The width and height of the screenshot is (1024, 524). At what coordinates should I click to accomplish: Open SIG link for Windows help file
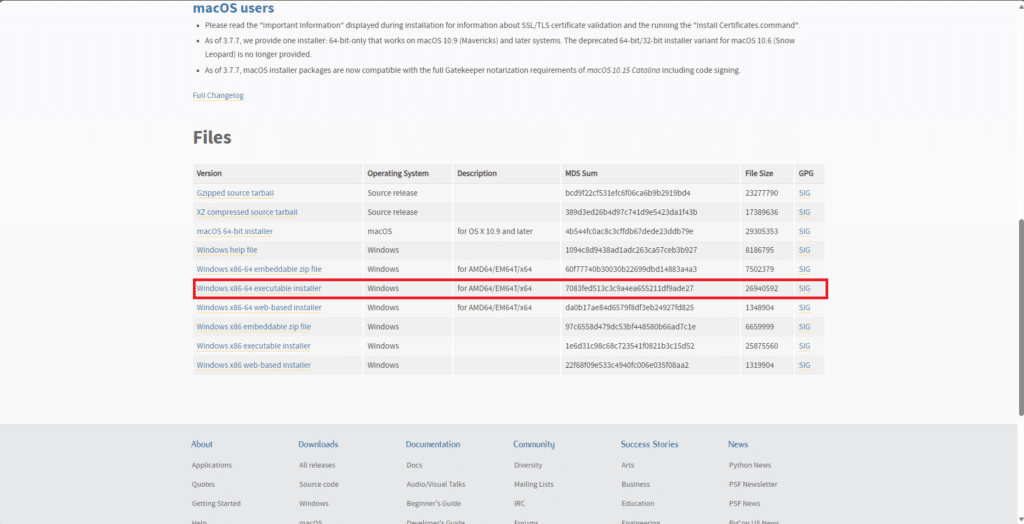coord(804,250)
